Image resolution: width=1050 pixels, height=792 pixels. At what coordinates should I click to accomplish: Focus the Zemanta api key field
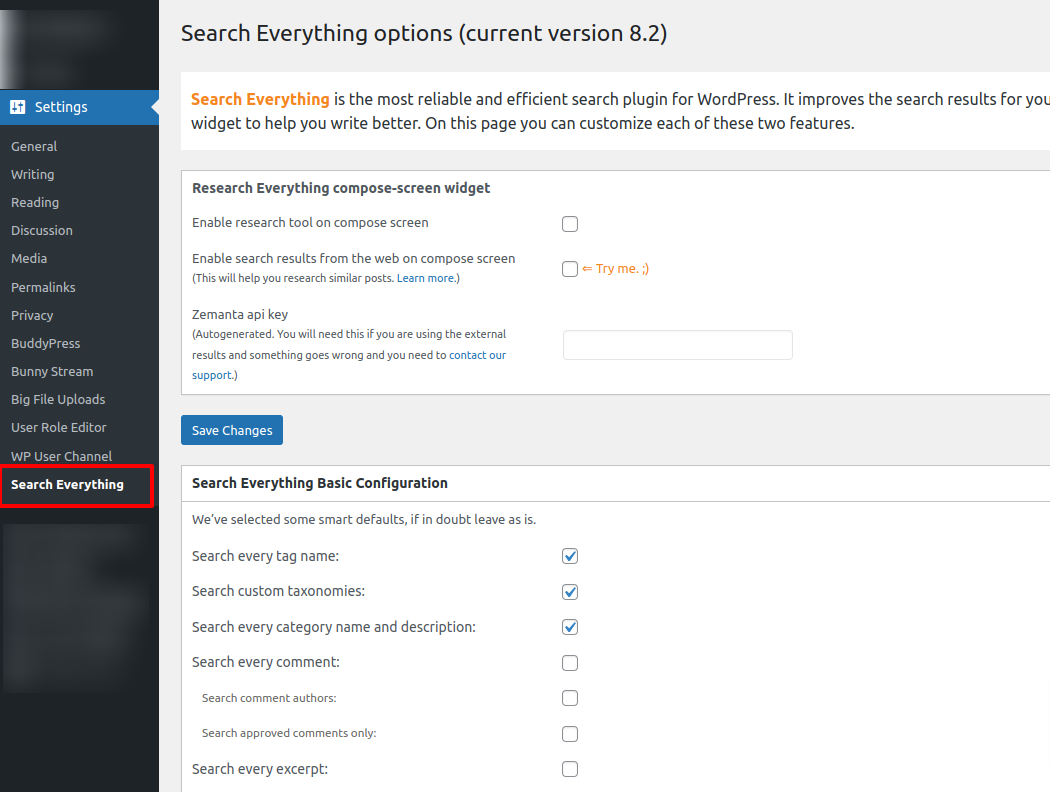pos(678,345)
